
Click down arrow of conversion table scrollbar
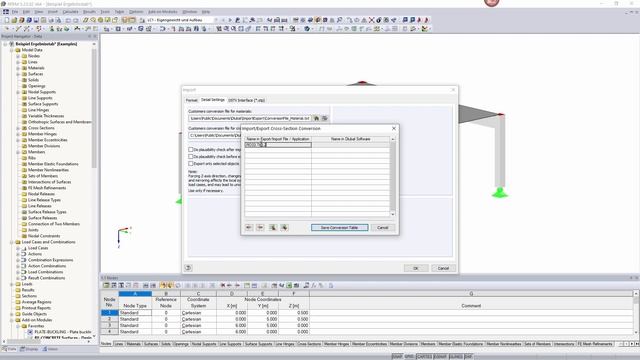click(x=393, y=214)
